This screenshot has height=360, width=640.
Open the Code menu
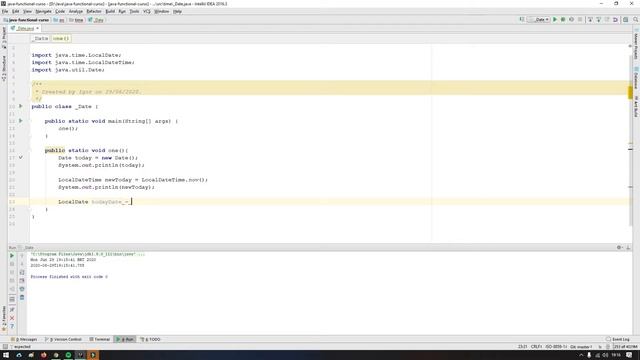tap(60, 11)
